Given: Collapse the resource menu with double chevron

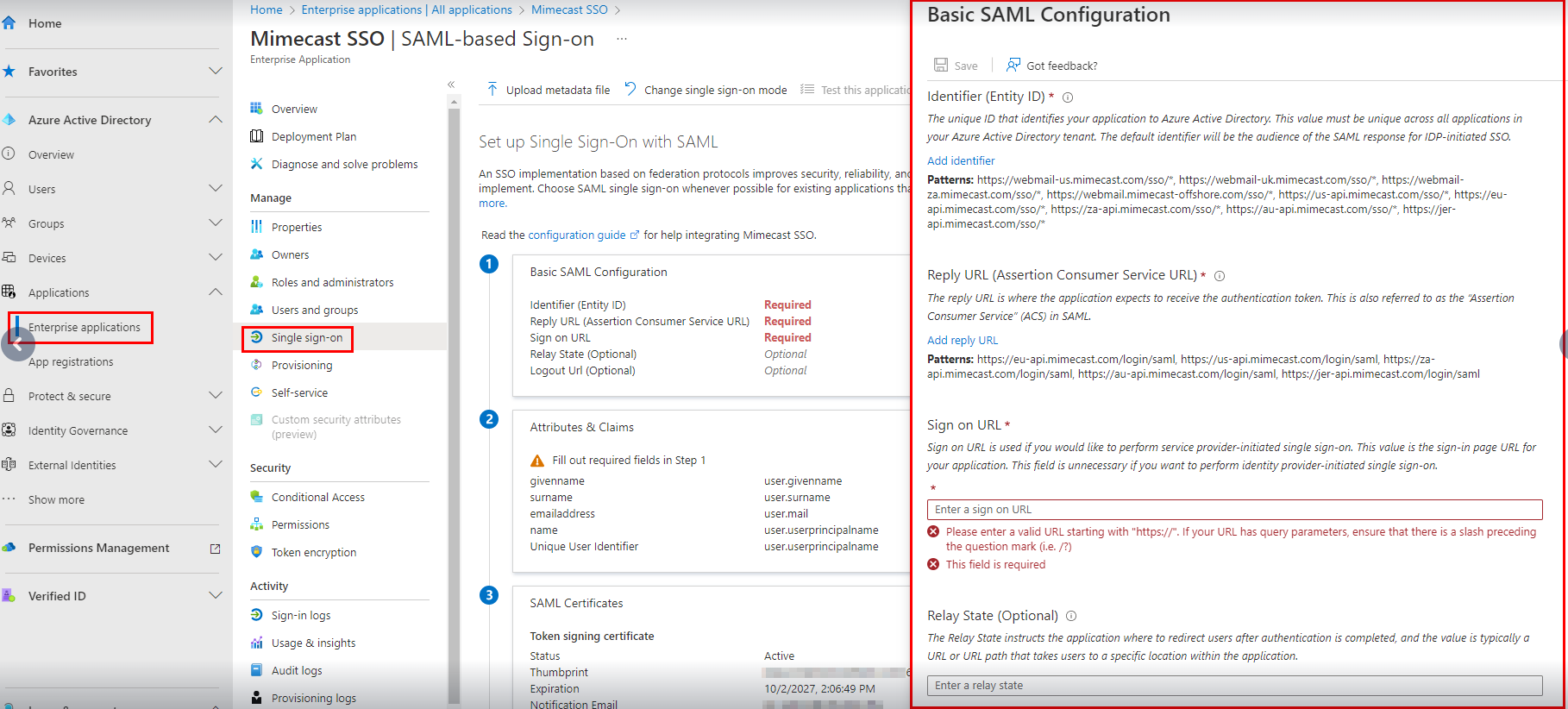Looking at the screenshot, I should 451,85.
